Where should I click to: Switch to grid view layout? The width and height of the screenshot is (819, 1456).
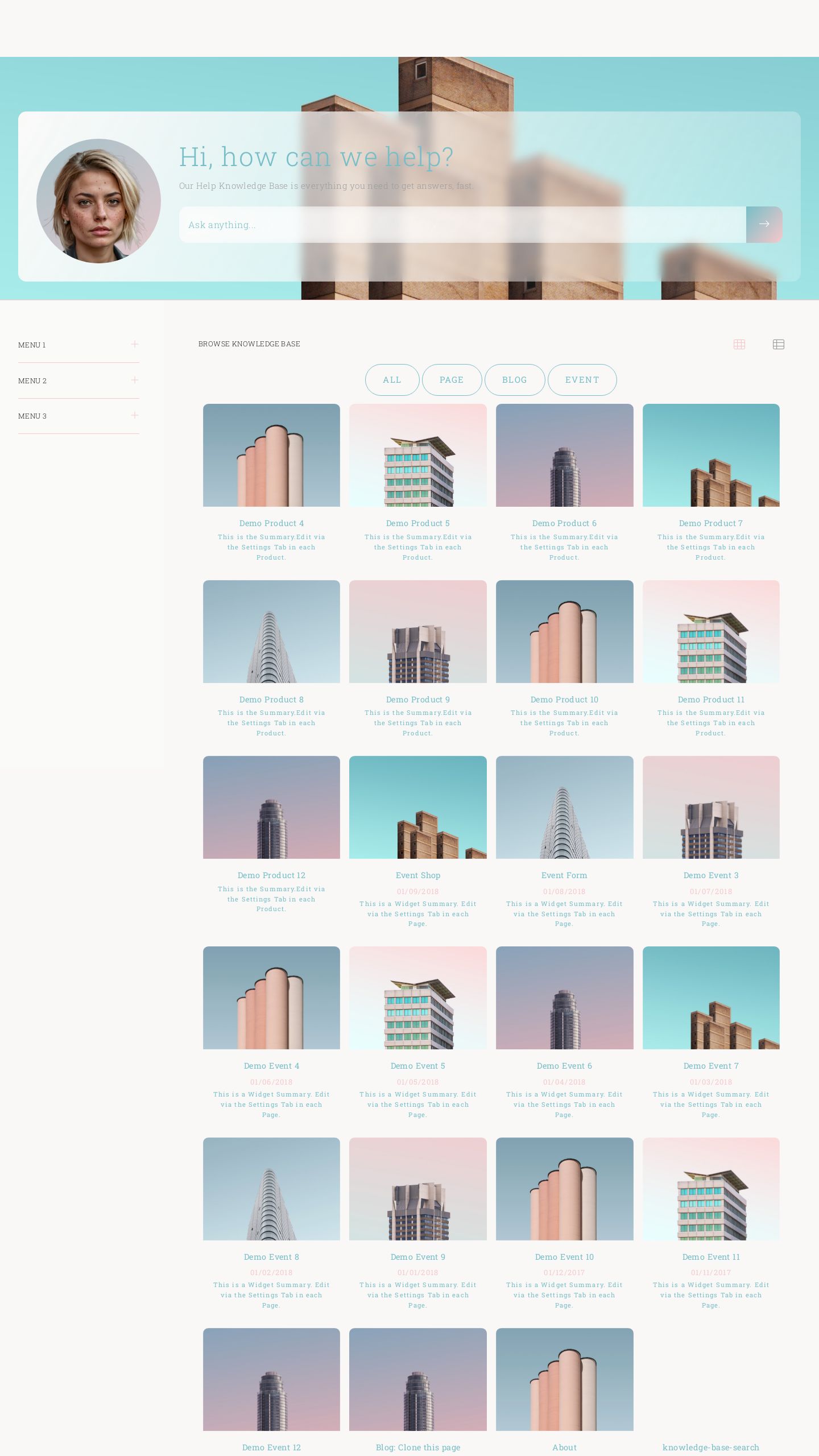[739, 344]
